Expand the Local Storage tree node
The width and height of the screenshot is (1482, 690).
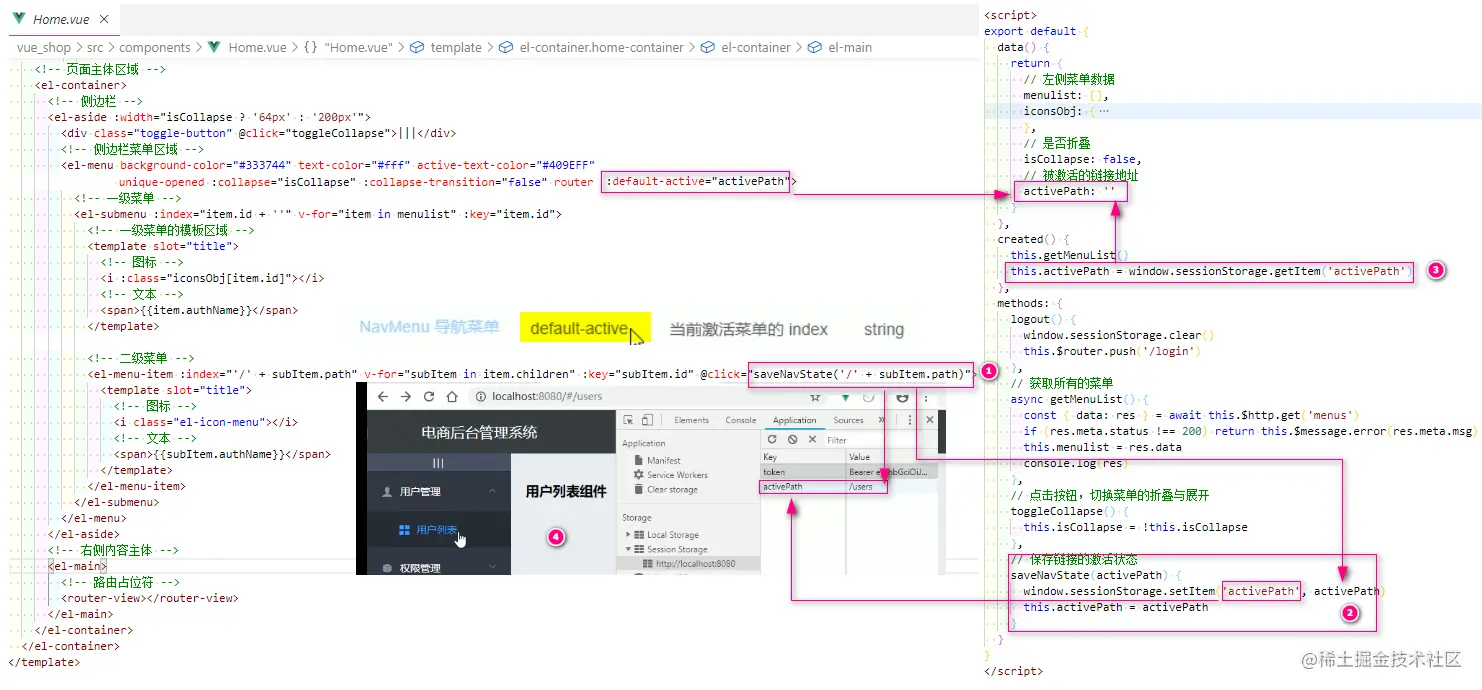click(628, 534)
